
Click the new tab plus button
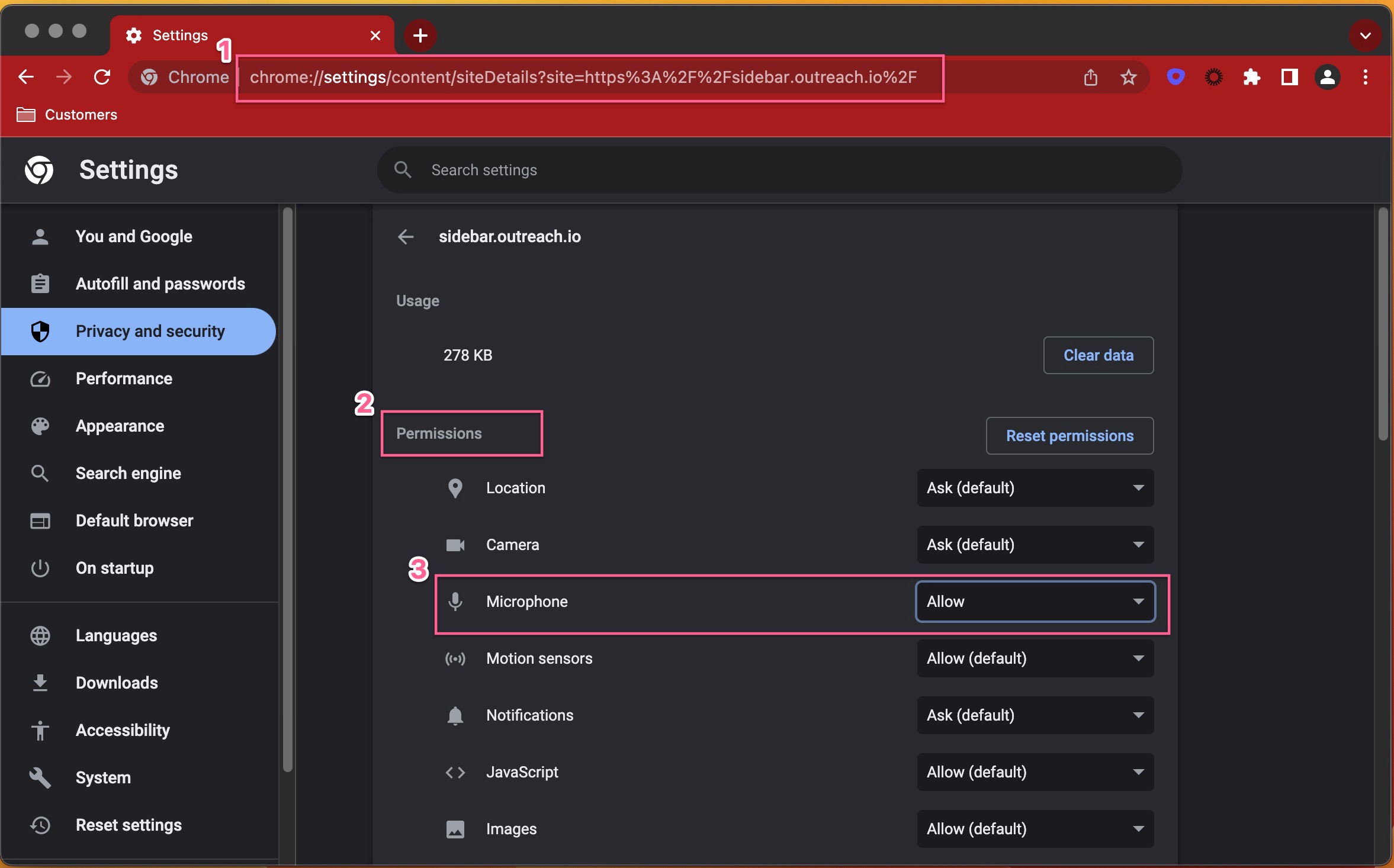(420, 36)
